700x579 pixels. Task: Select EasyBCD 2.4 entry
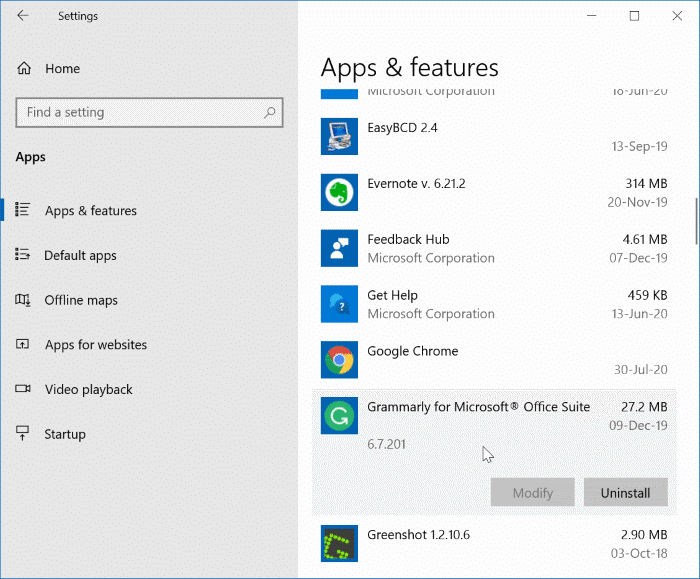(x=494, y=137)
